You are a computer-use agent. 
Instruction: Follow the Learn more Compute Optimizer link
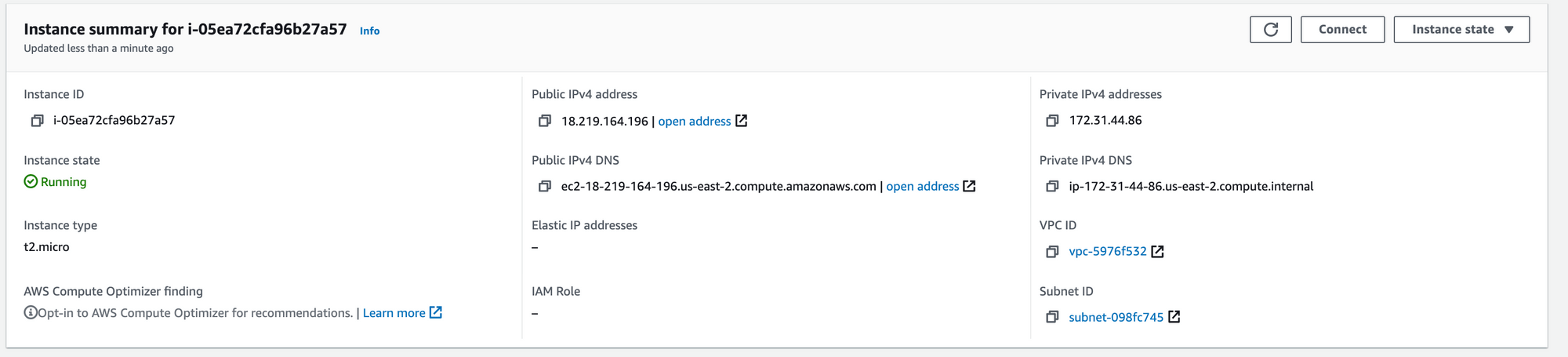click(x=394, y=313)
